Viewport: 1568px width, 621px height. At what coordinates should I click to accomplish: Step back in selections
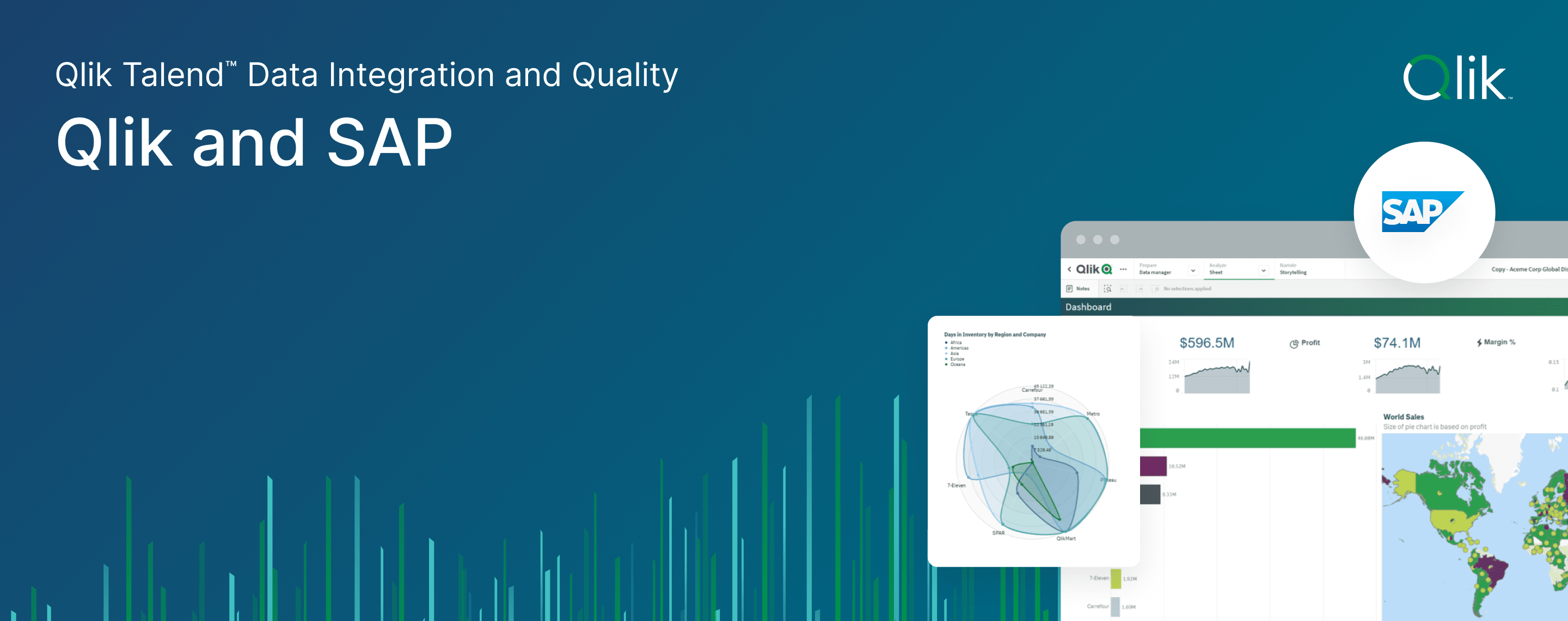point(1124,289)
